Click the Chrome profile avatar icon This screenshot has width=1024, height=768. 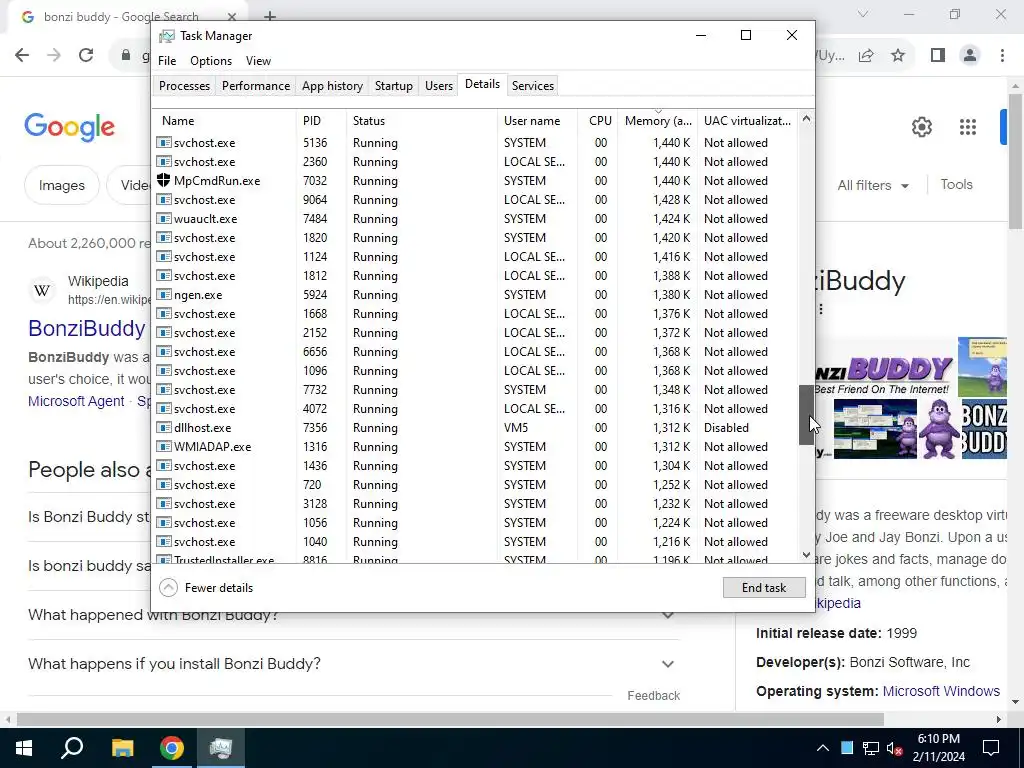970,56
